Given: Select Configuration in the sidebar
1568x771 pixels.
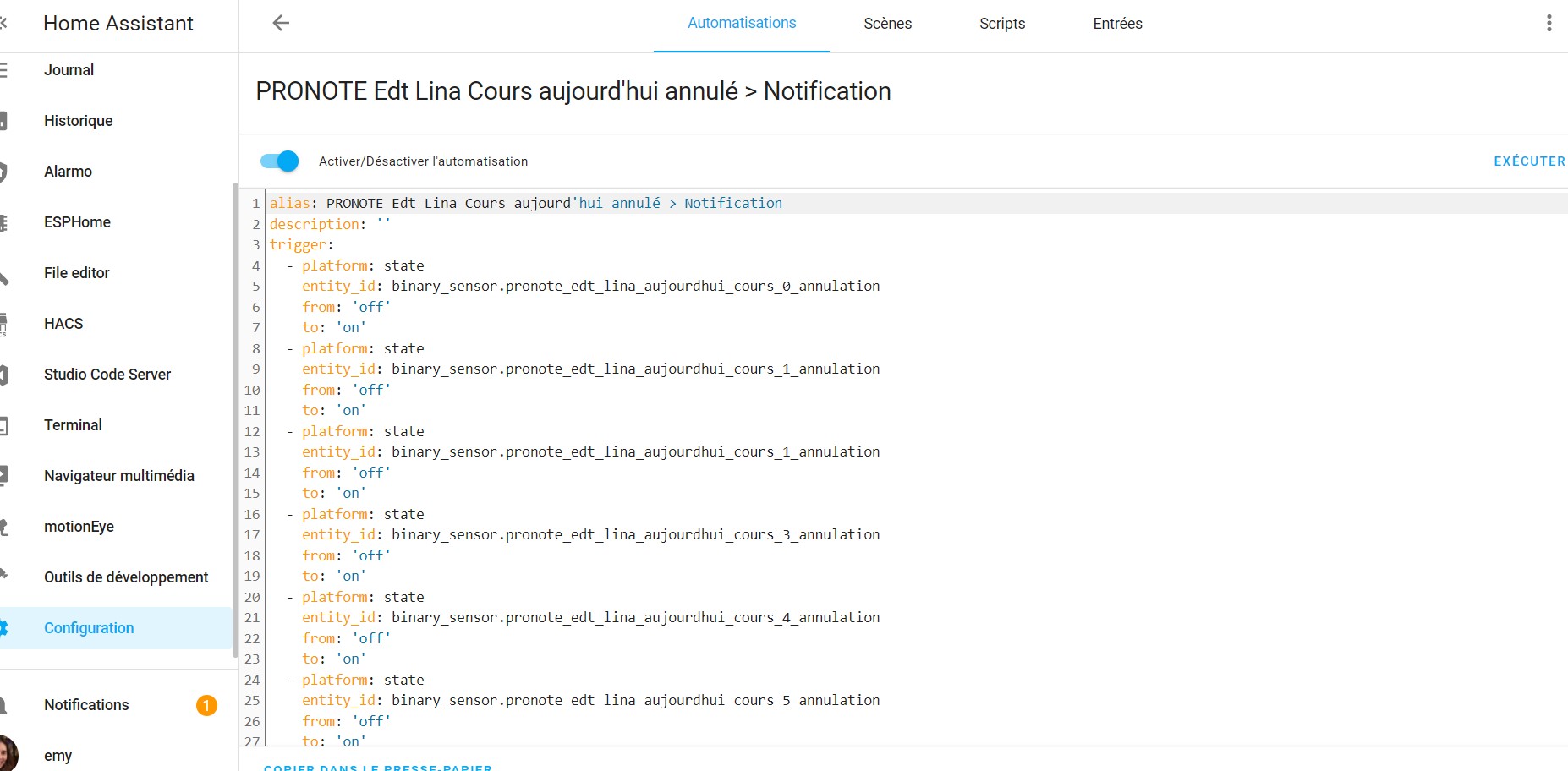Looking at the screenshot, I should 116,628.
